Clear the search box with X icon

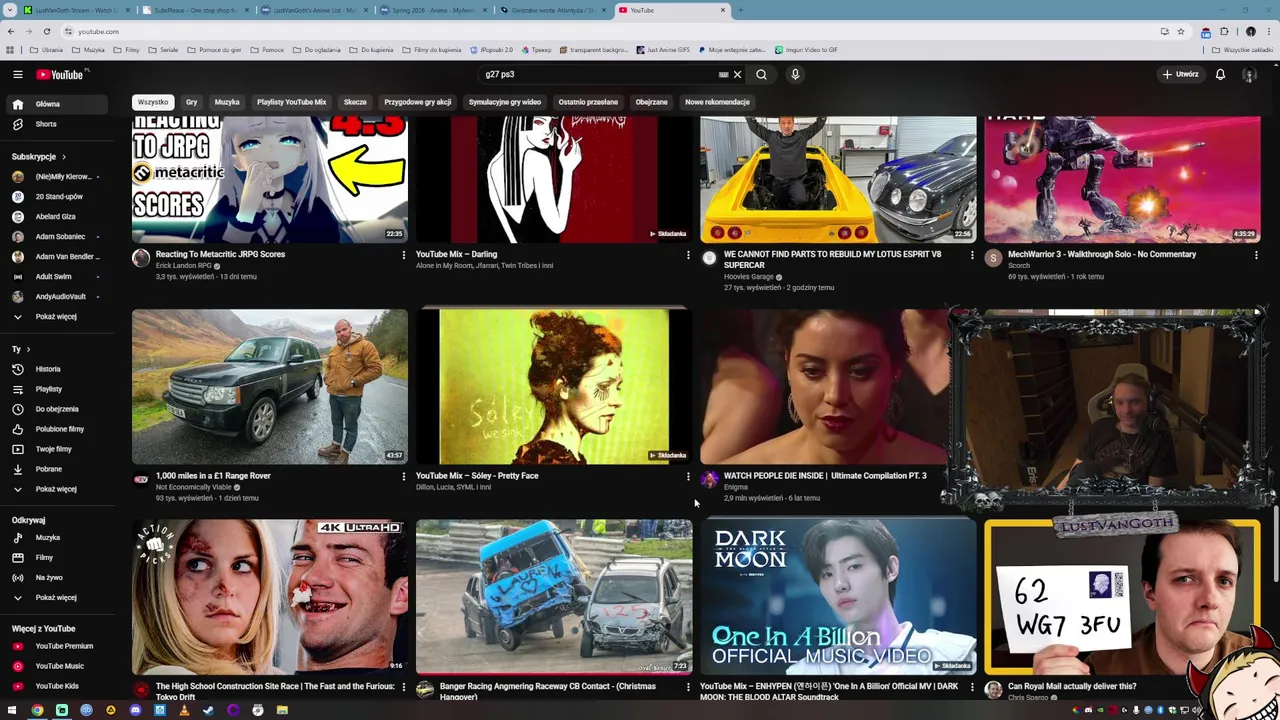(737, 74)
